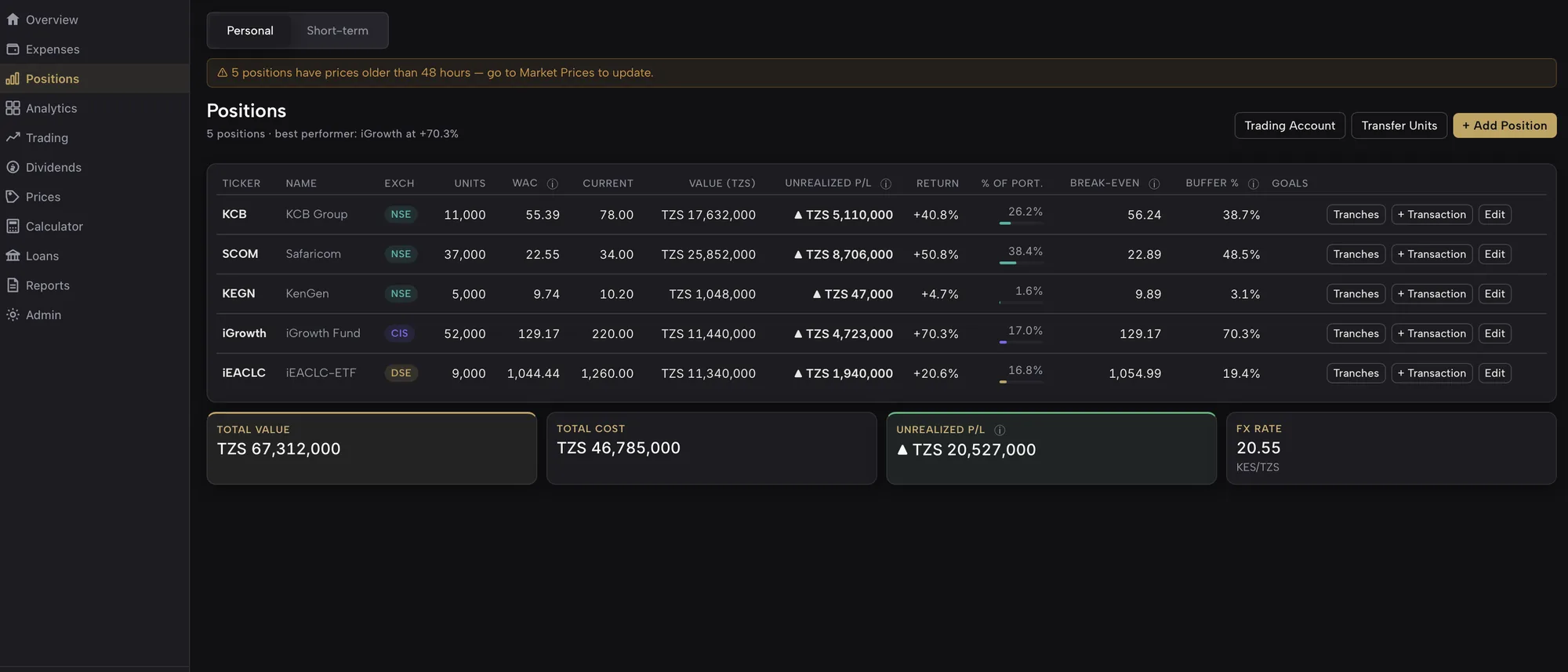Click the KCB portfolio percentage bar
The image size is (1568, 672).
tap(1021, 223)
